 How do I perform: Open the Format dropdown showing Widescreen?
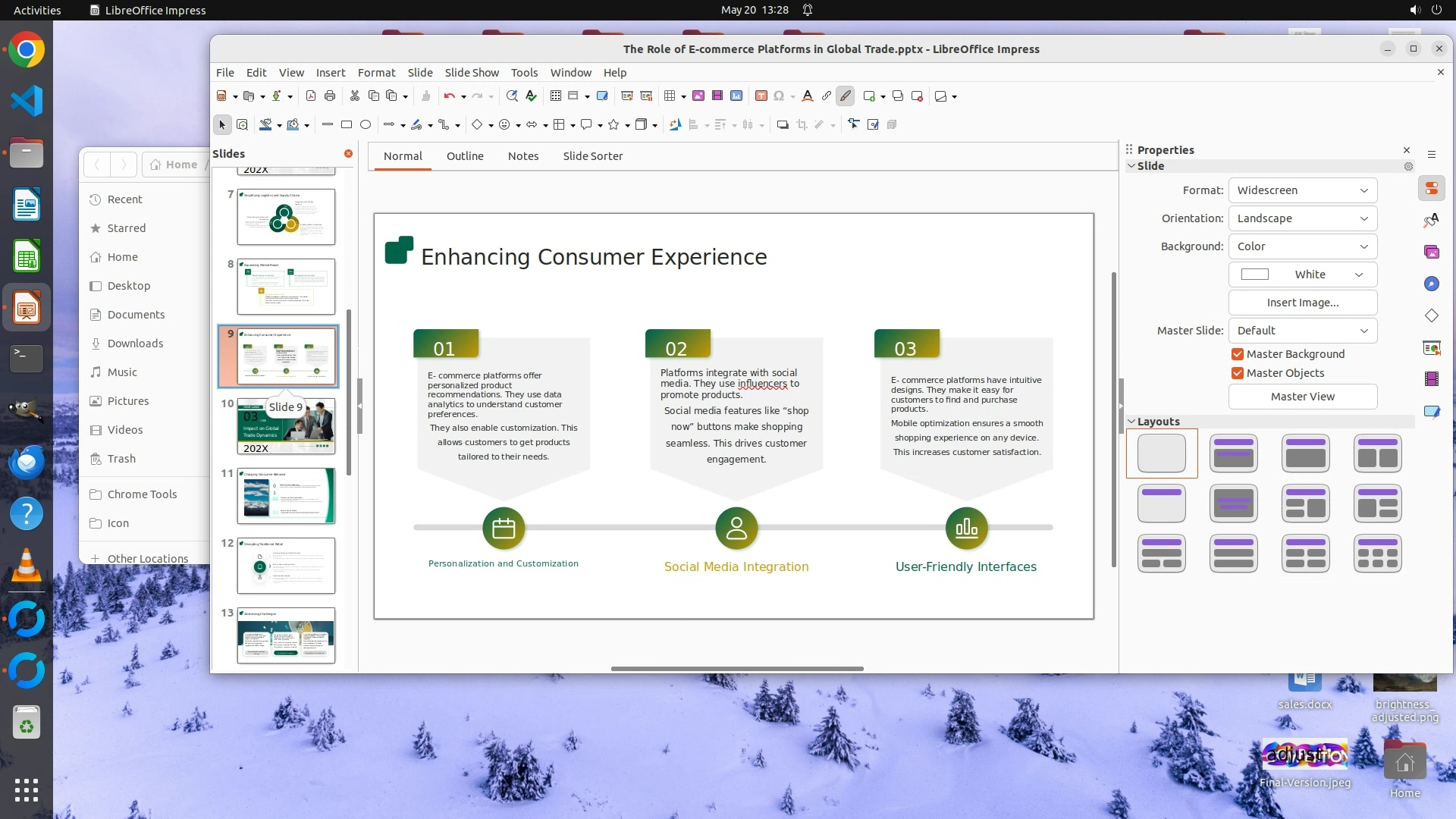(x=1302, y=190)
